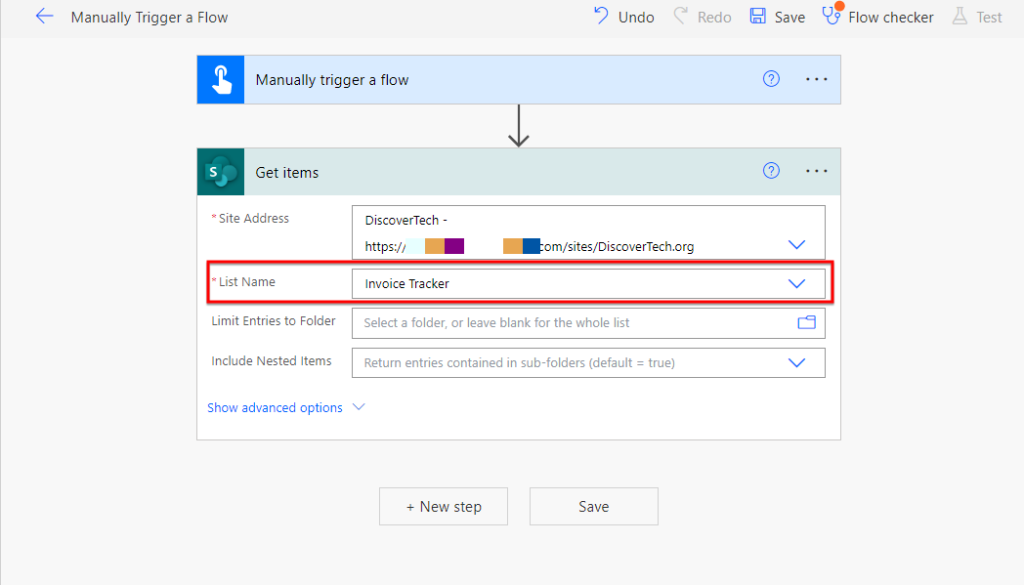Click the Manually trigger a flow card header
Viewport: 1024px width, 585px height.
point(519,80)
